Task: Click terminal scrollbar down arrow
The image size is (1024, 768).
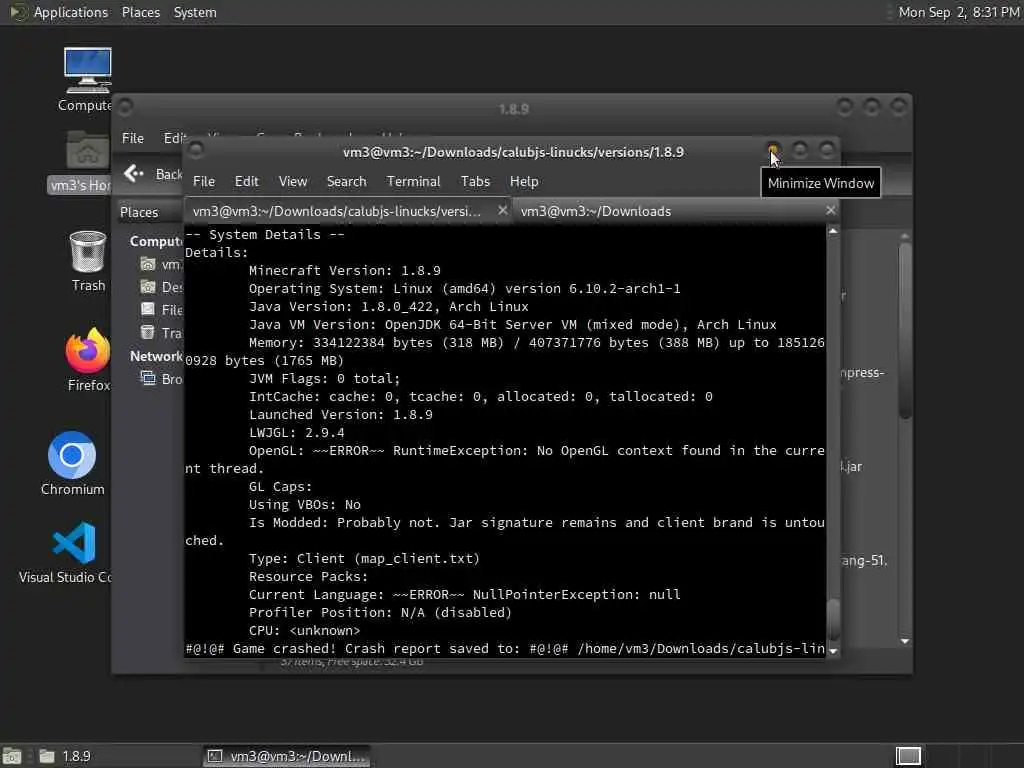Action: (x=833, y=650)
